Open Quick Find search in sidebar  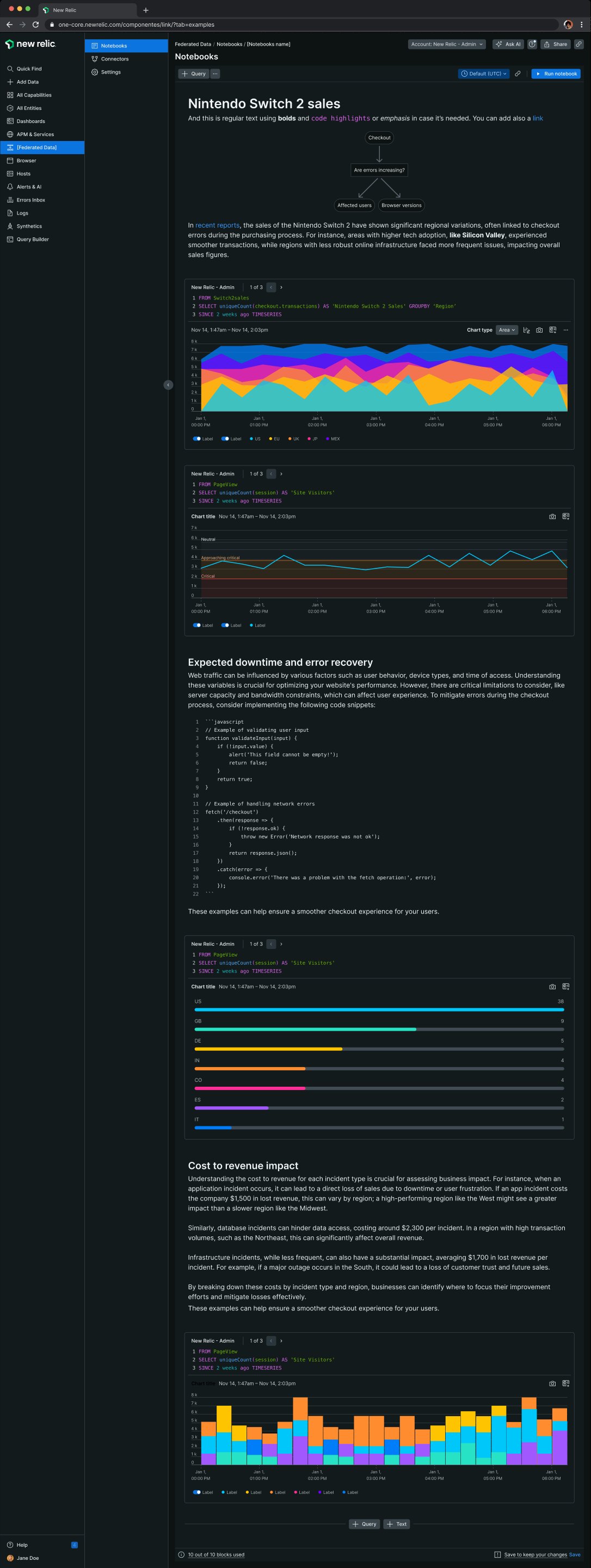click(x=42, y=69)
